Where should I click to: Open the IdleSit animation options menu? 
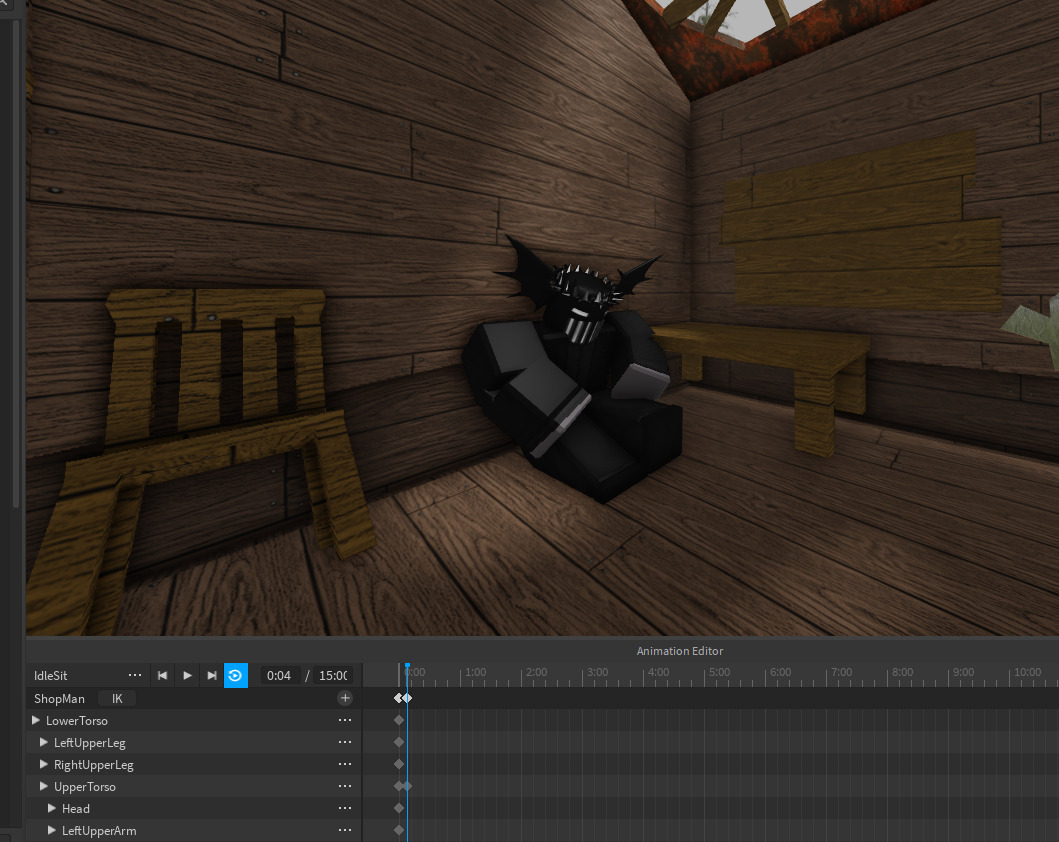click(135, 676)
